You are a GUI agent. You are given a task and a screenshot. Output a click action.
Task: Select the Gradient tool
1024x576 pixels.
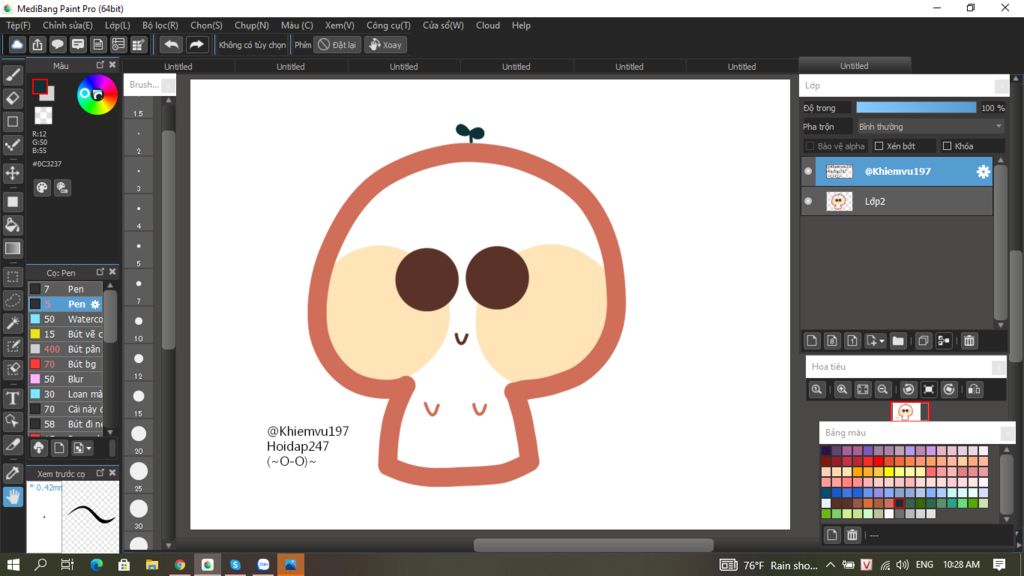(x=12, y=248)
